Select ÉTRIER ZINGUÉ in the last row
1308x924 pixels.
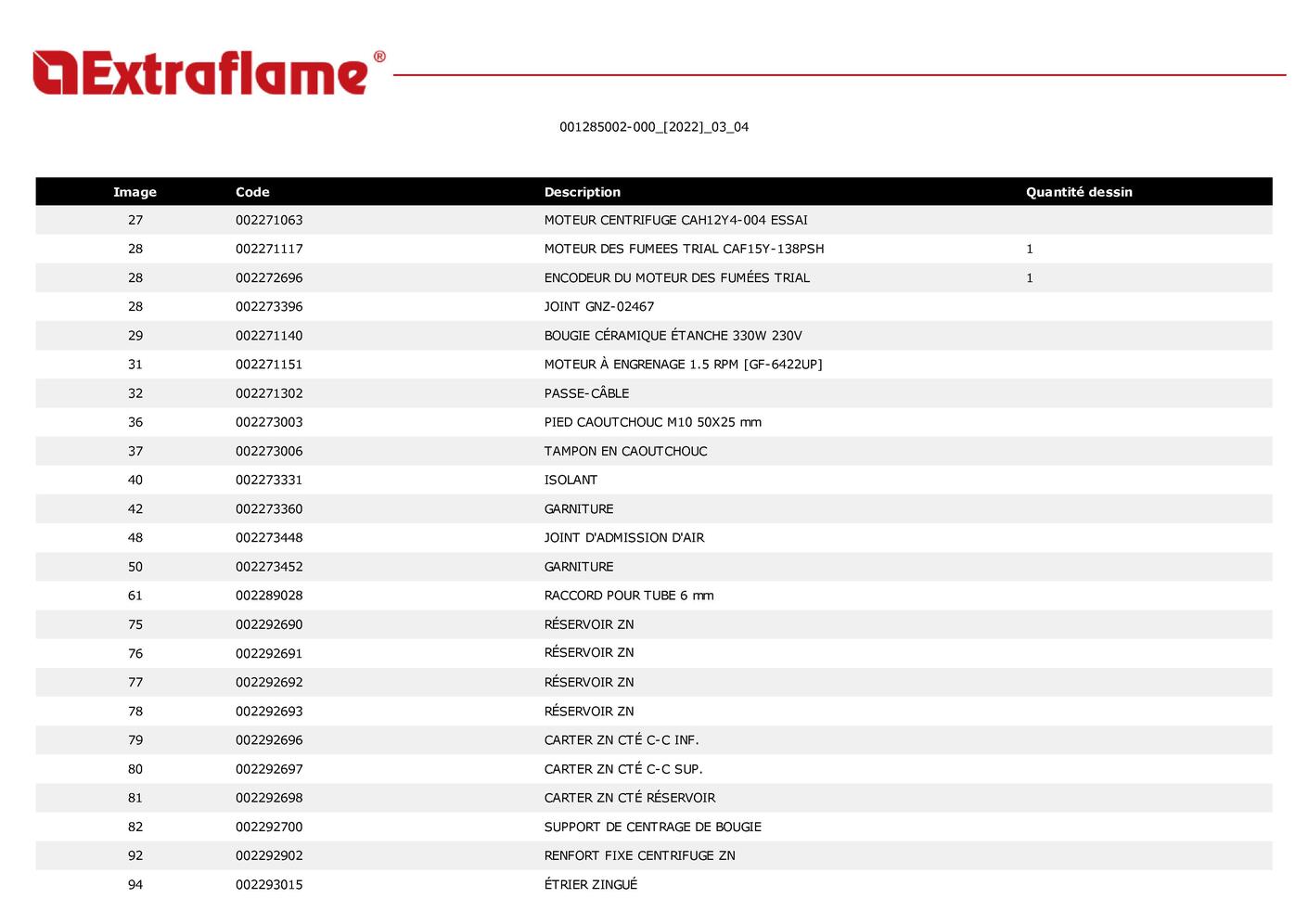pos(590,884)
